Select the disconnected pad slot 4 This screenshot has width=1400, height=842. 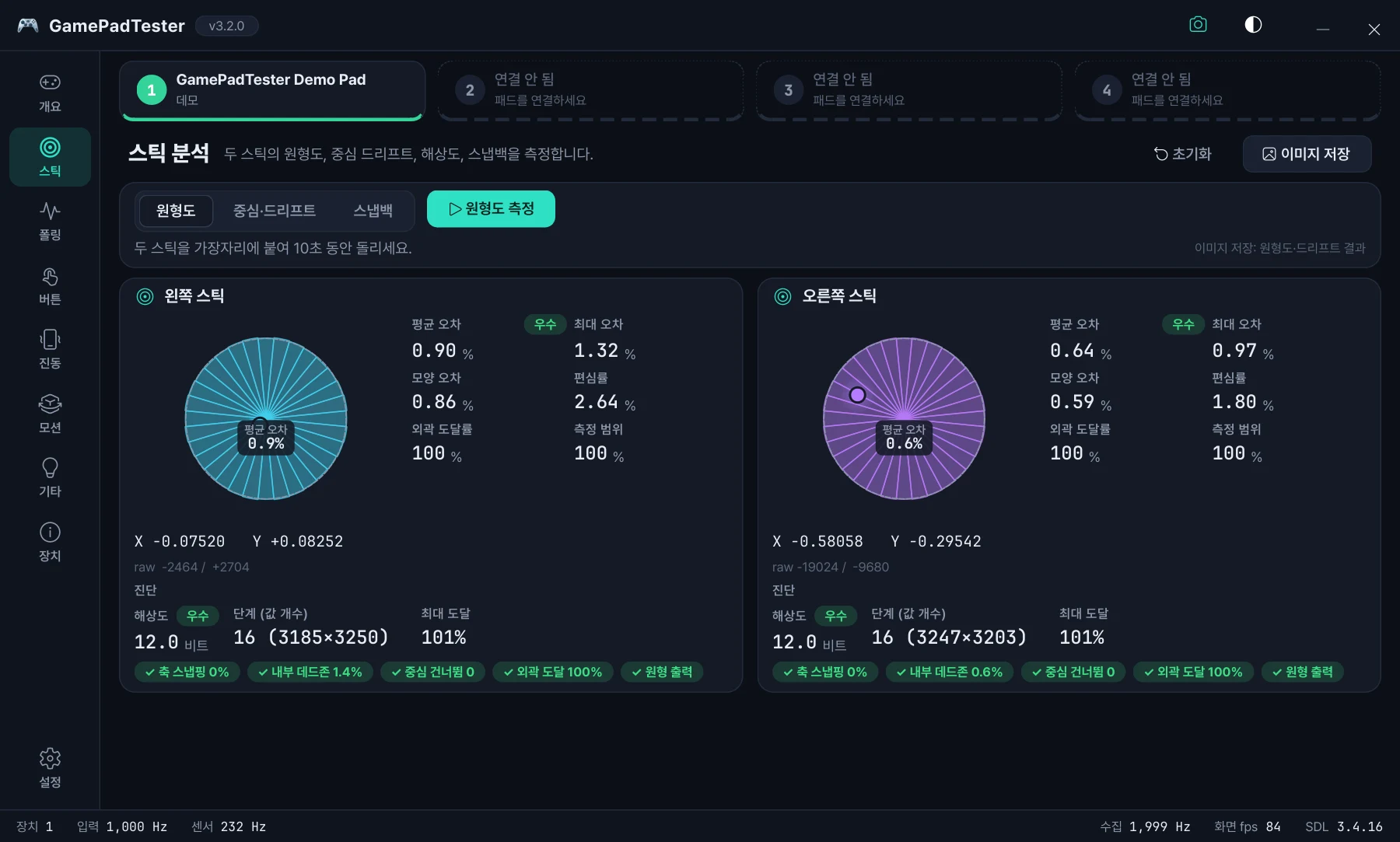pyautogui.click(x=1227, y=90)
